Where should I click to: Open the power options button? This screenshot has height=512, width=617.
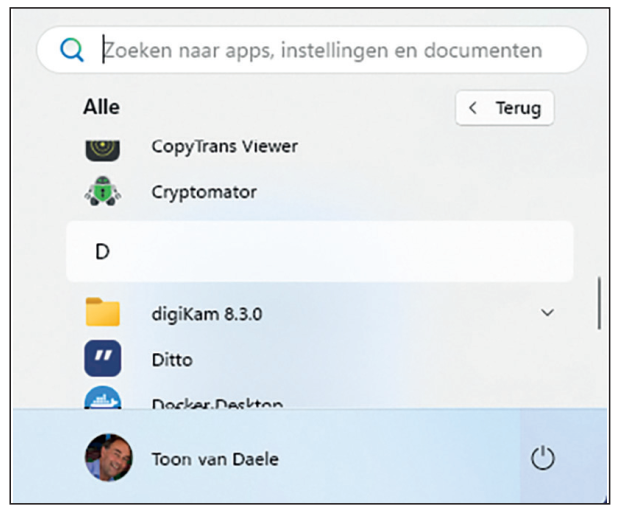(542, 459)
